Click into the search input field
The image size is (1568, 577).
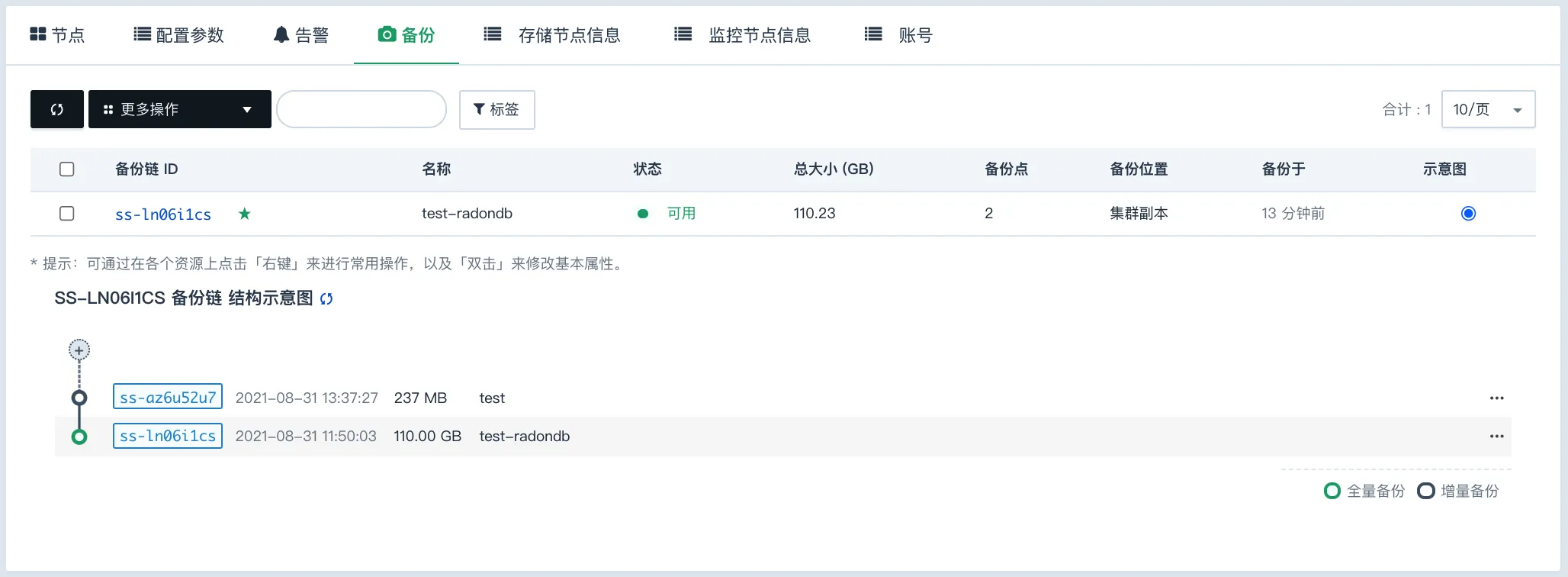pos(361,109)
